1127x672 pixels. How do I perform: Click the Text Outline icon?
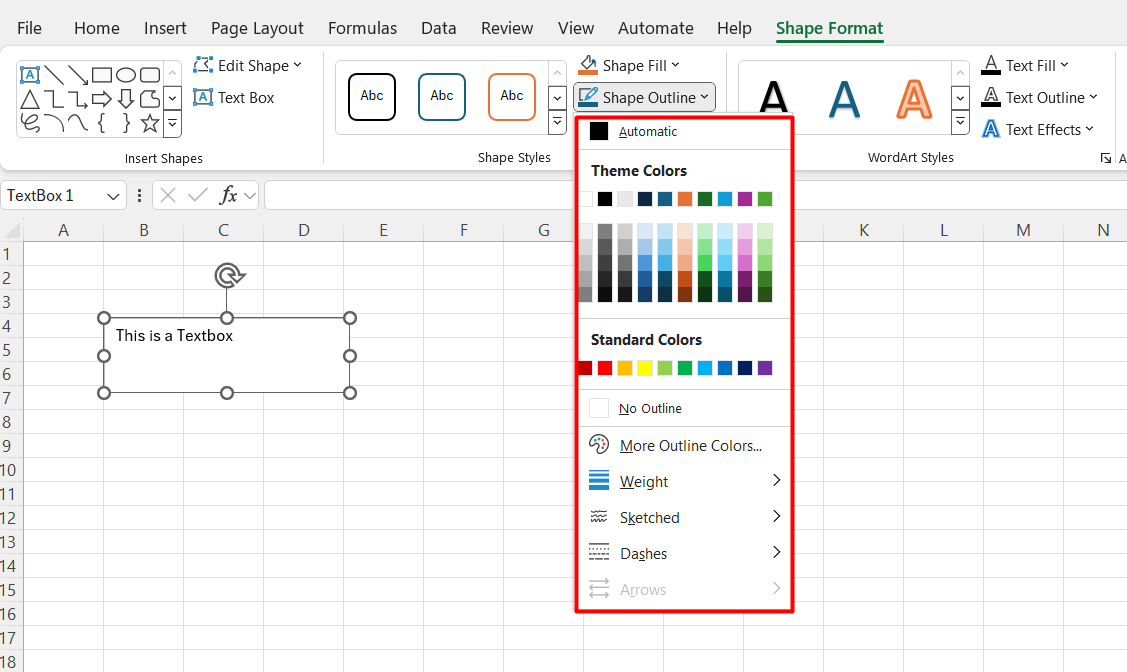pos(991,97)
